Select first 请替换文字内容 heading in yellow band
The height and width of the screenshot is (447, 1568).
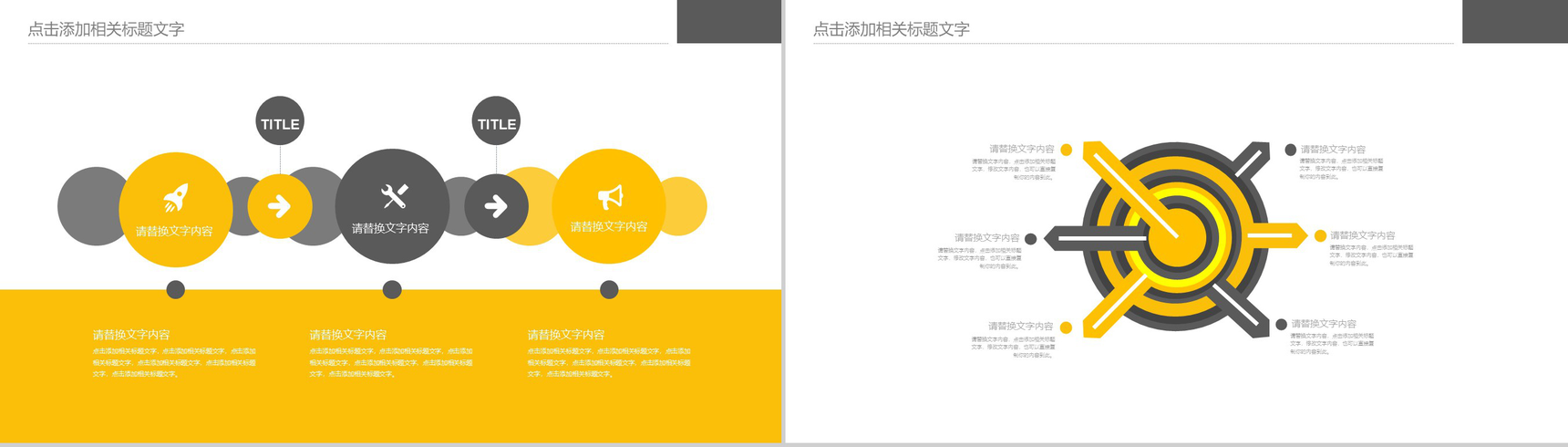pos(131,335)
